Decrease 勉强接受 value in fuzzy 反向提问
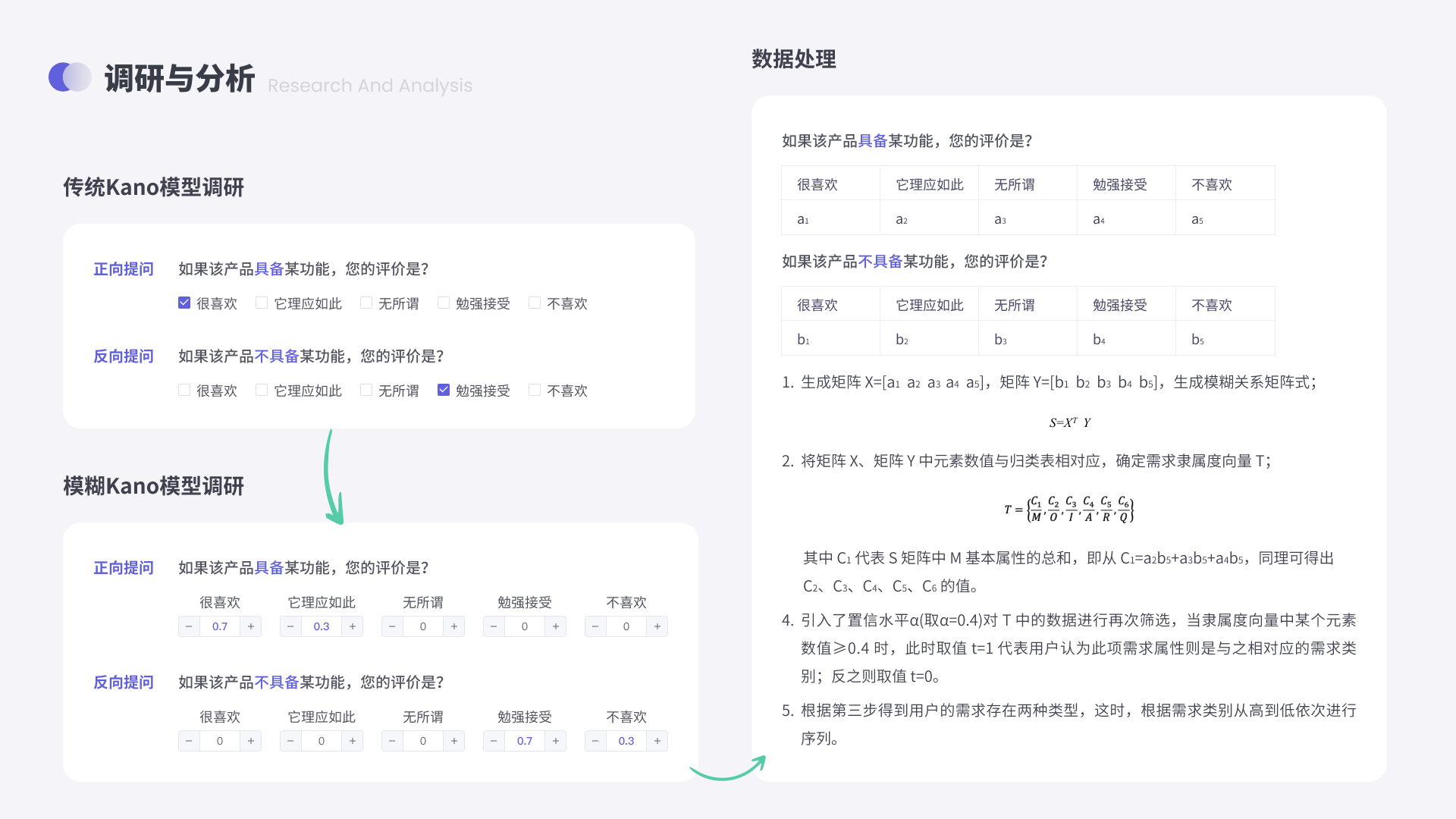The height and width of the screenshot is (819, 1456). (x=494, y=741)
